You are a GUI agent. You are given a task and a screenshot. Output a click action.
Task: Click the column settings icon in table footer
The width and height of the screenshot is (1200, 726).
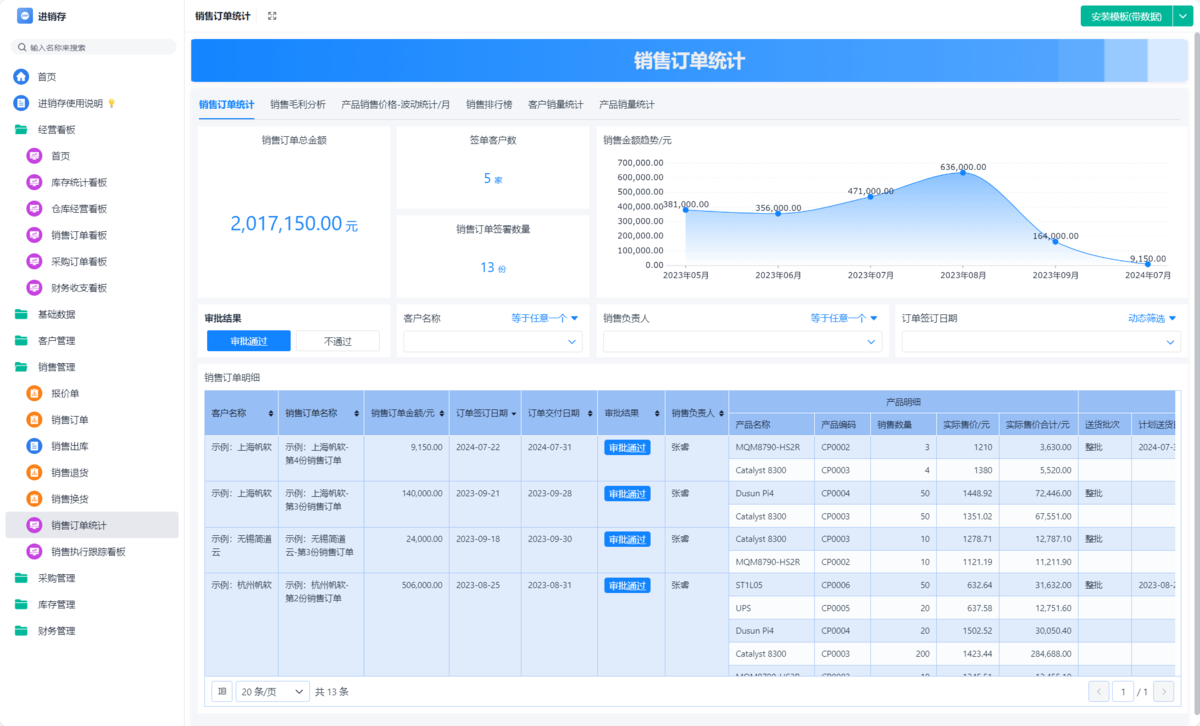click(222, 691)
